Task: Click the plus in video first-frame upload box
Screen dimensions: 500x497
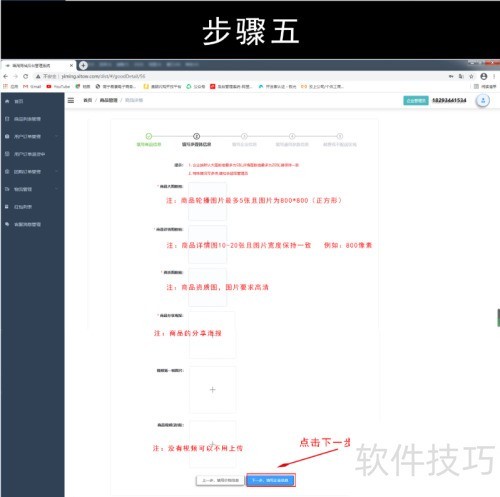Action: 212,390
